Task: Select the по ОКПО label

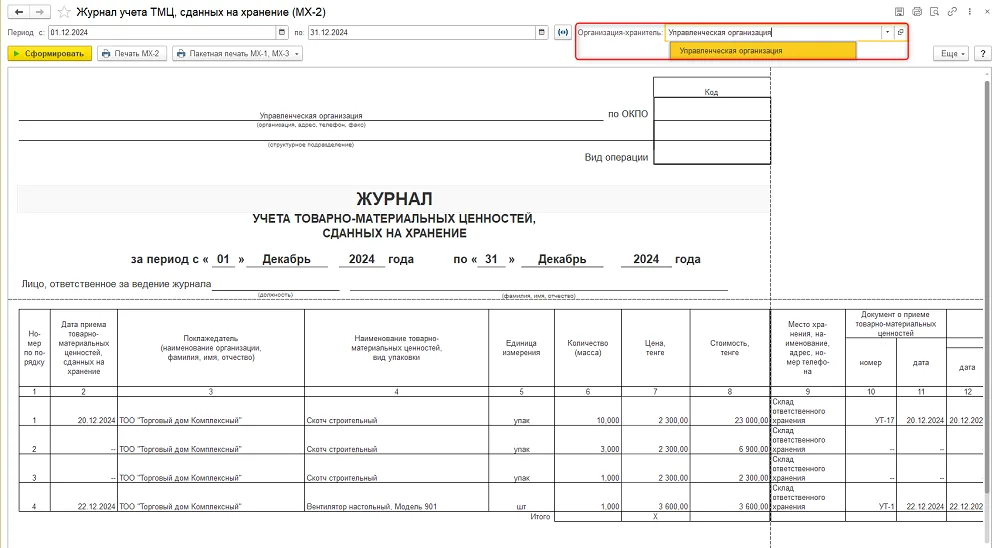Action: (628, 114)
